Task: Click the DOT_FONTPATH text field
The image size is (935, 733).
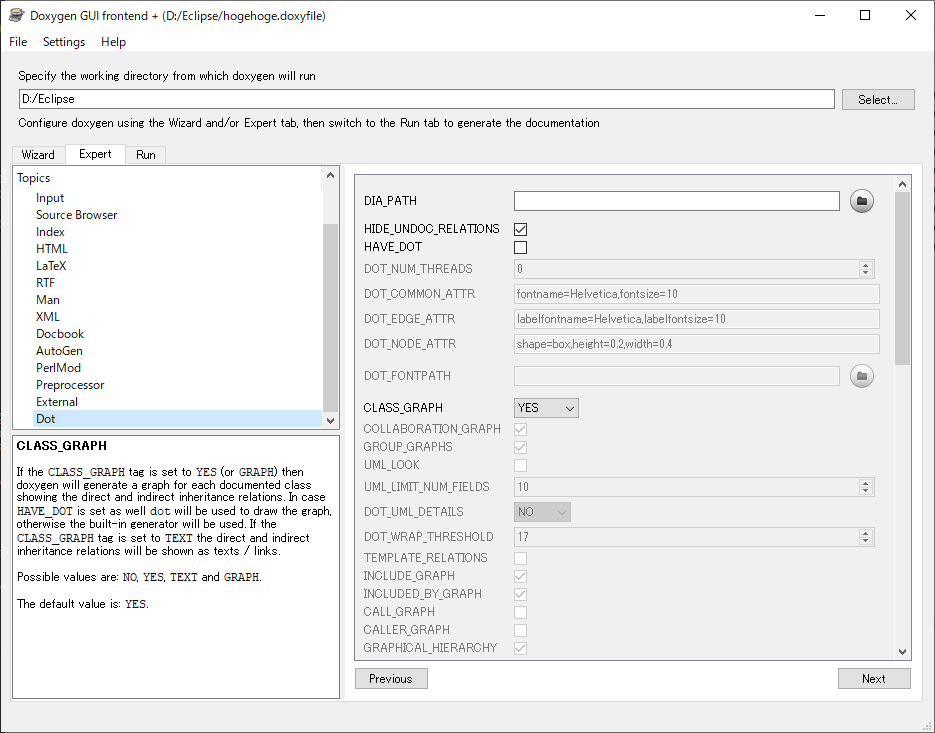Action: click(x=677, y=376)
